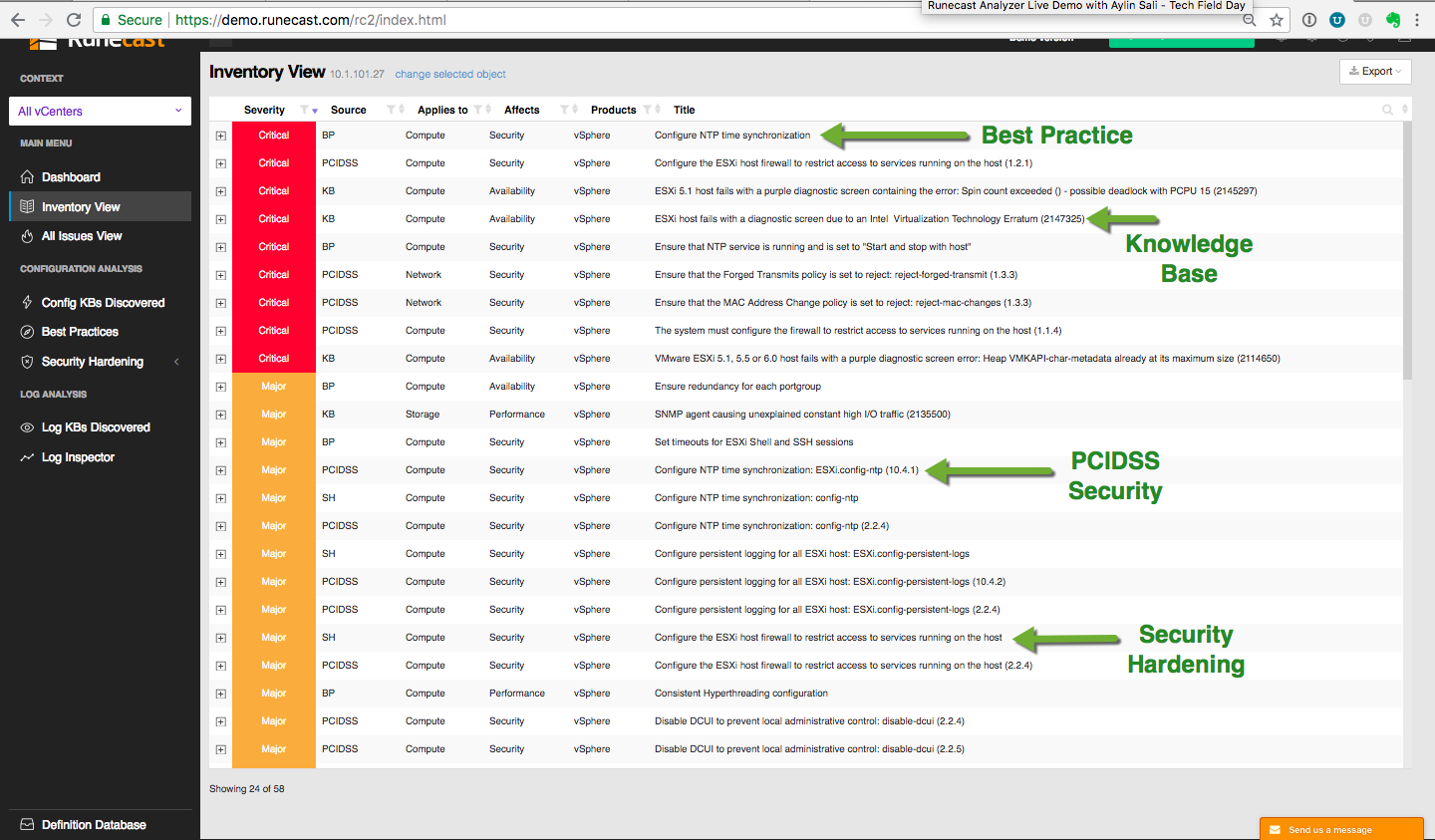
Task: Expand the MAC Address Change policy row
Action: pyautogui.click(x=221, y=303)
